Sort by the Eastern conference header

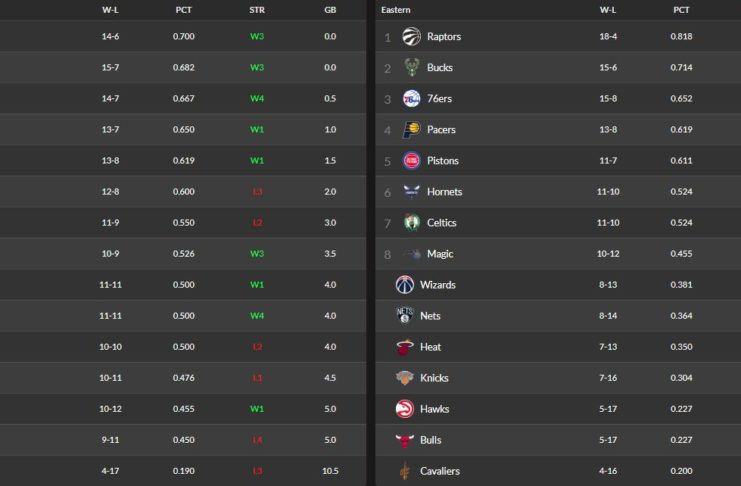coord(396,9)
